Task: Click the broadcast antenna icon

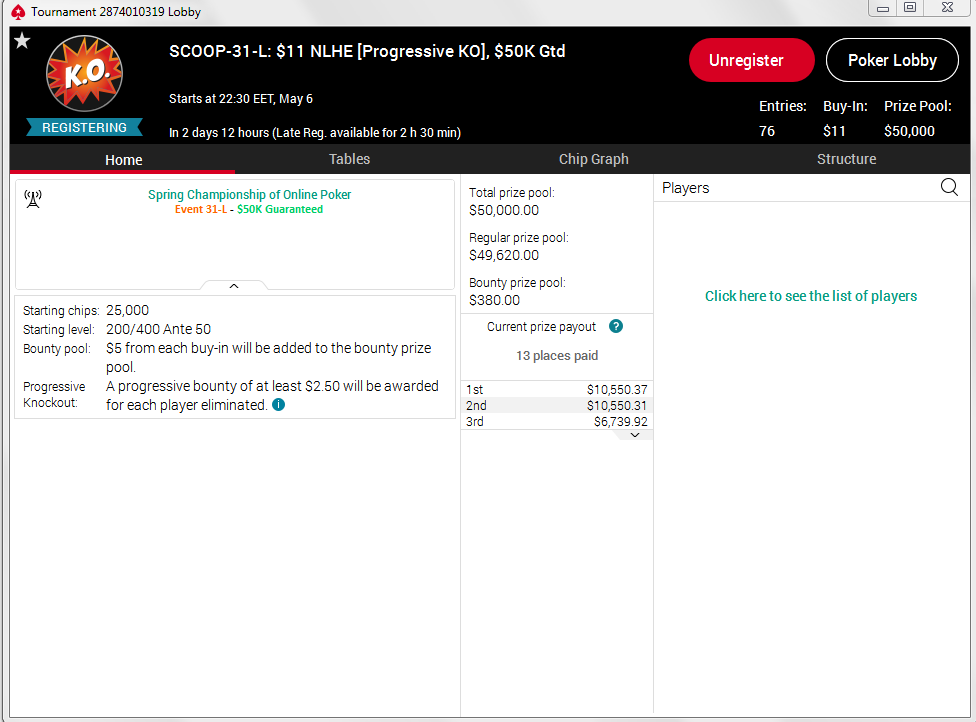Action: 32,199
